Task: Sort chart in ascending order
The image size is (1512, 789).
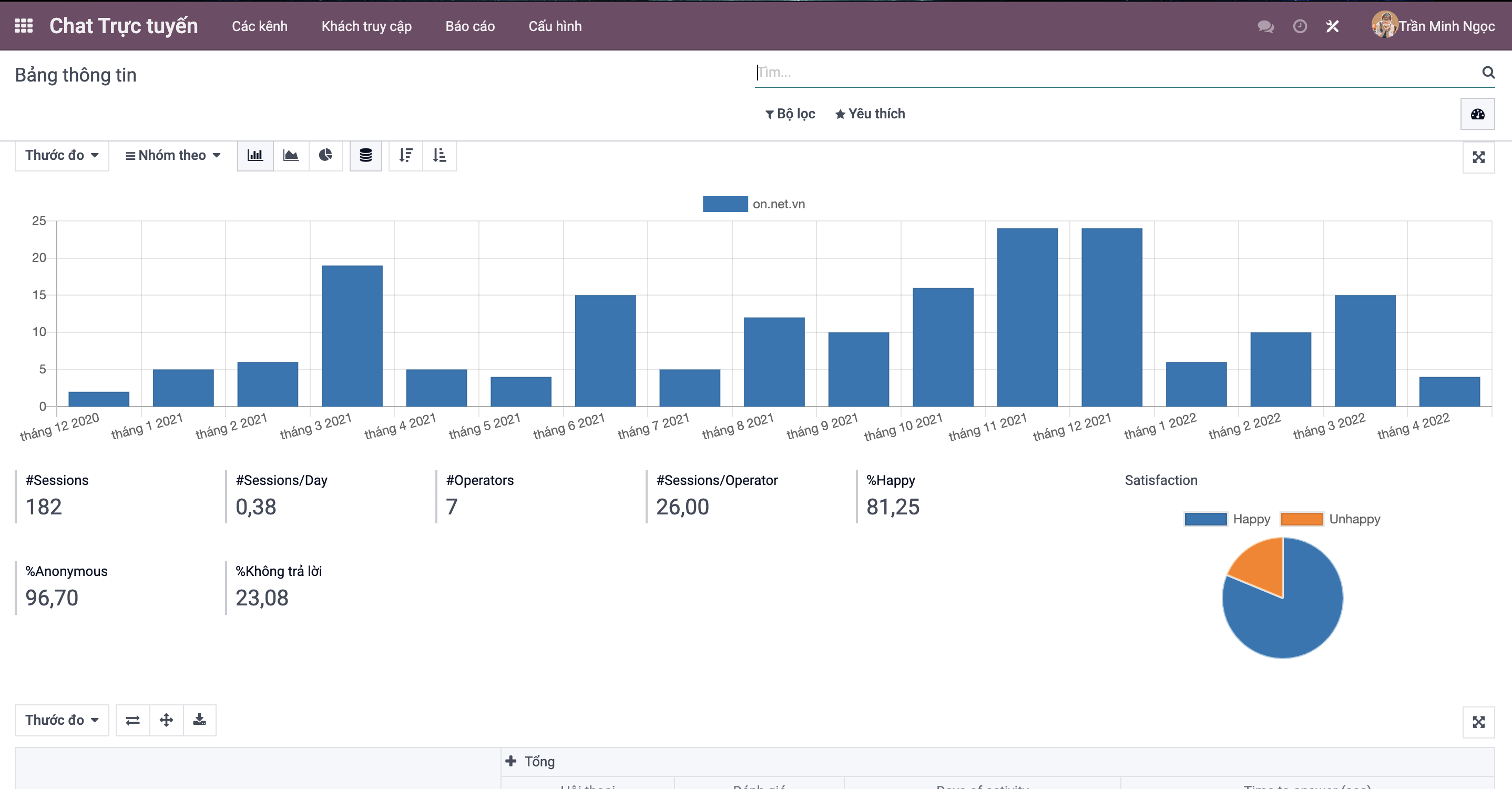Action: coord(439,156)
